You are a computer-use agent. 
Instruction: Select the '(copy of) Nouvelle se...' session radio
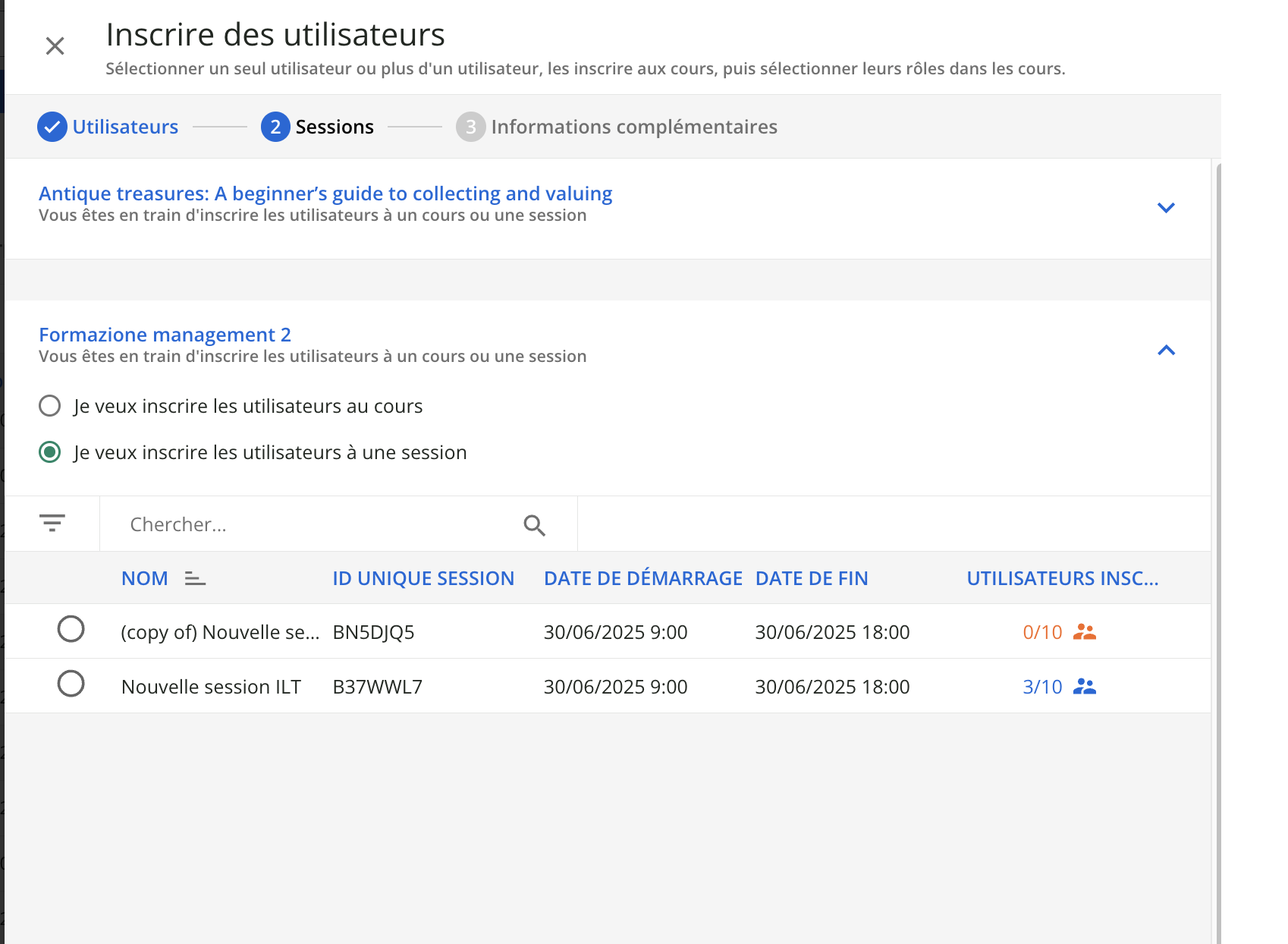pyautogui.click(x=71, y=629)
